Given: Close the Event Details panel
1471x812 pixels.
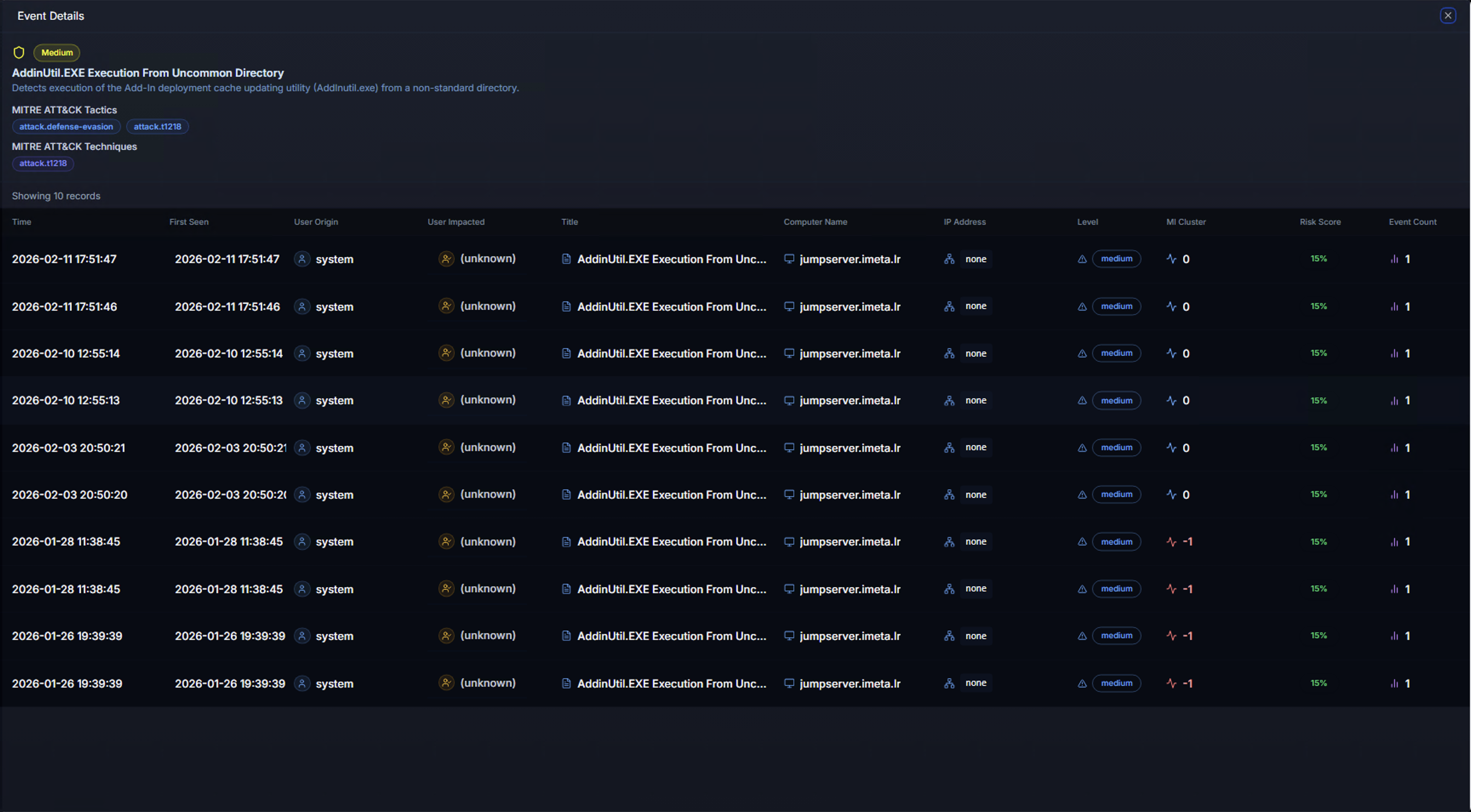Looking at the screenshot, I should point(1448,15).
